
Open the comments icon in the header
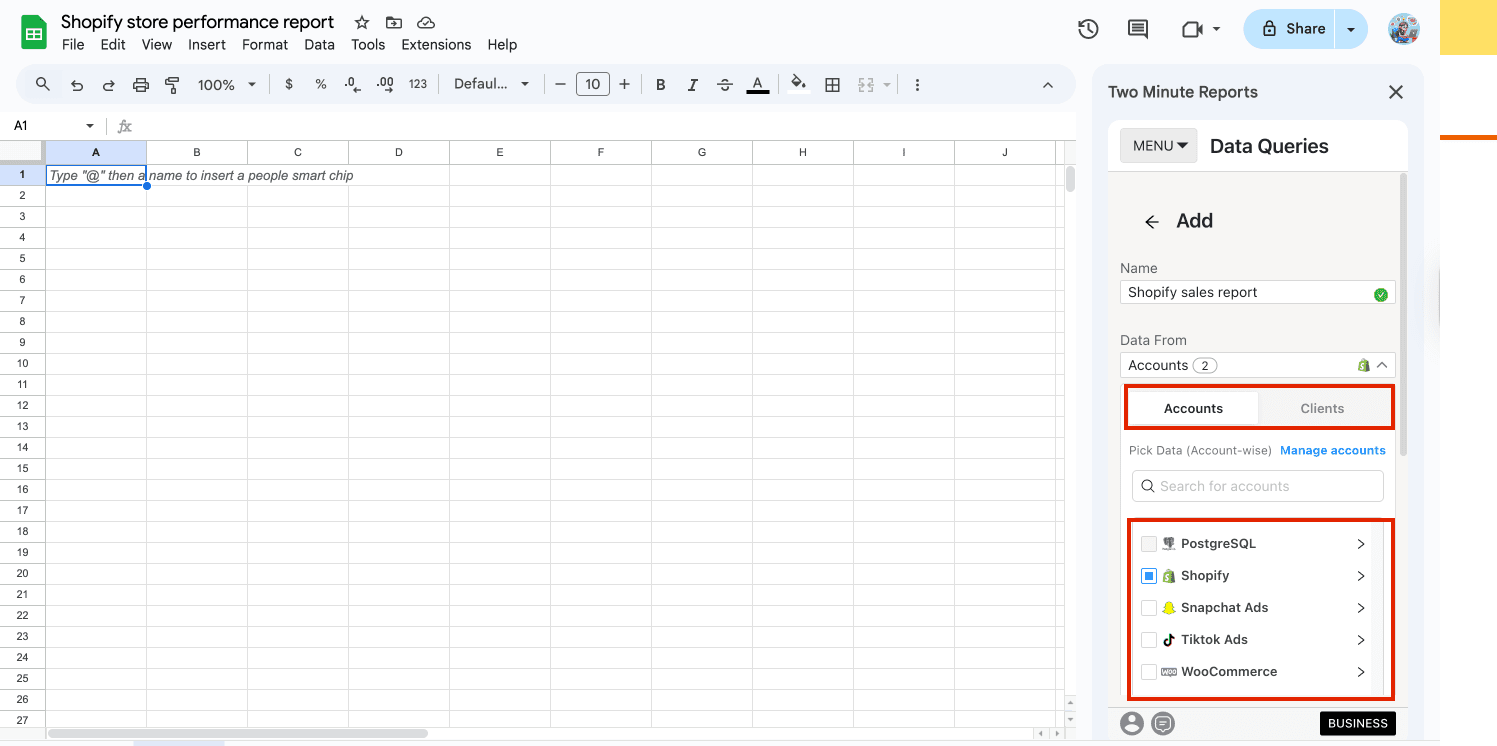click(1138, 29)
